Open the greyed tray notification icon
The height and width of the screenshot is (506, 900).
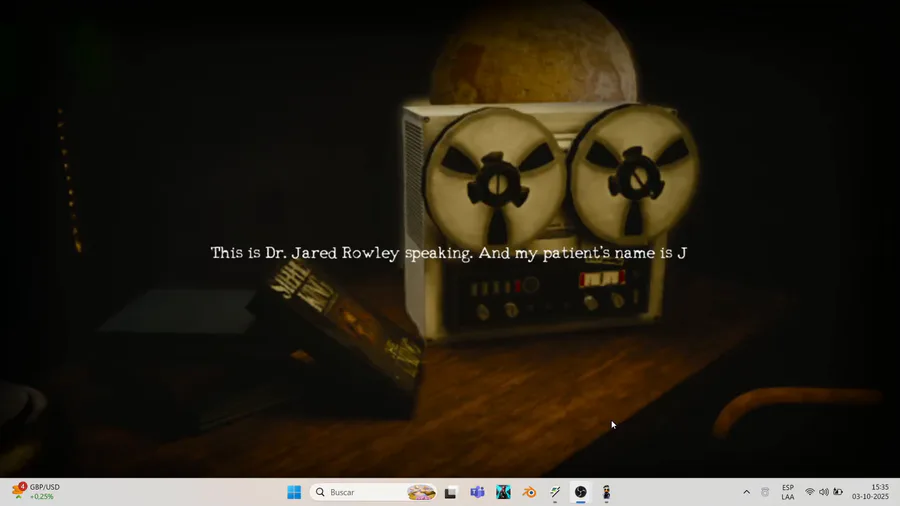(765, 492)
